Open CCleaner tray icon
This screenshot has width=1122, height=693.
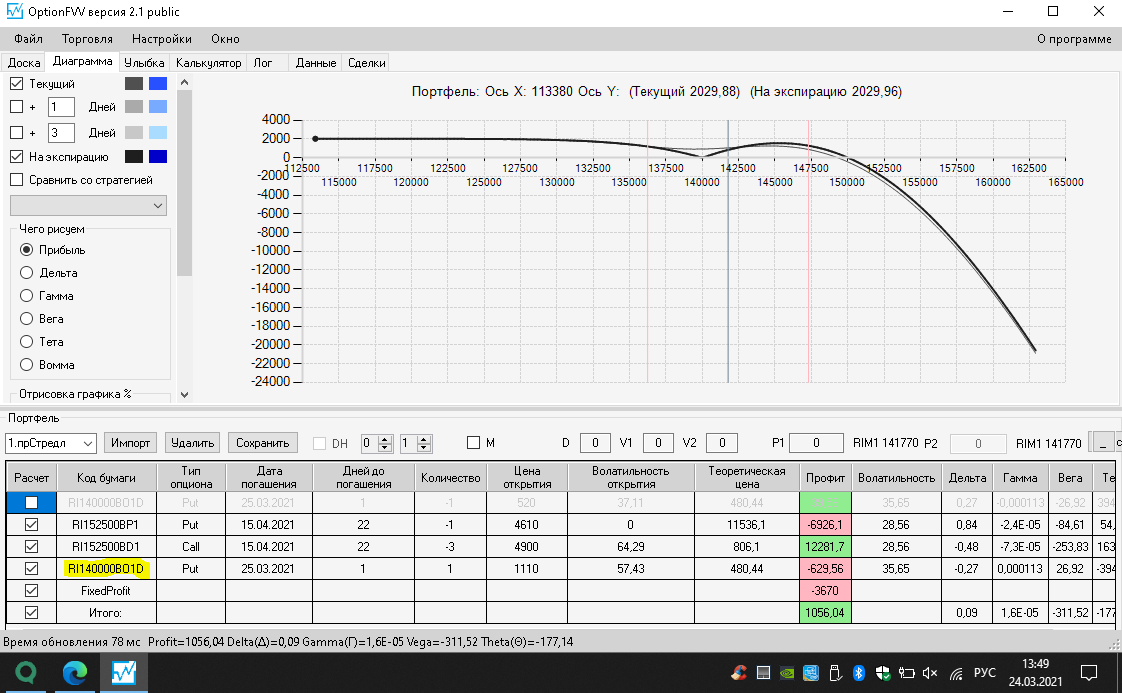point(739,673)
